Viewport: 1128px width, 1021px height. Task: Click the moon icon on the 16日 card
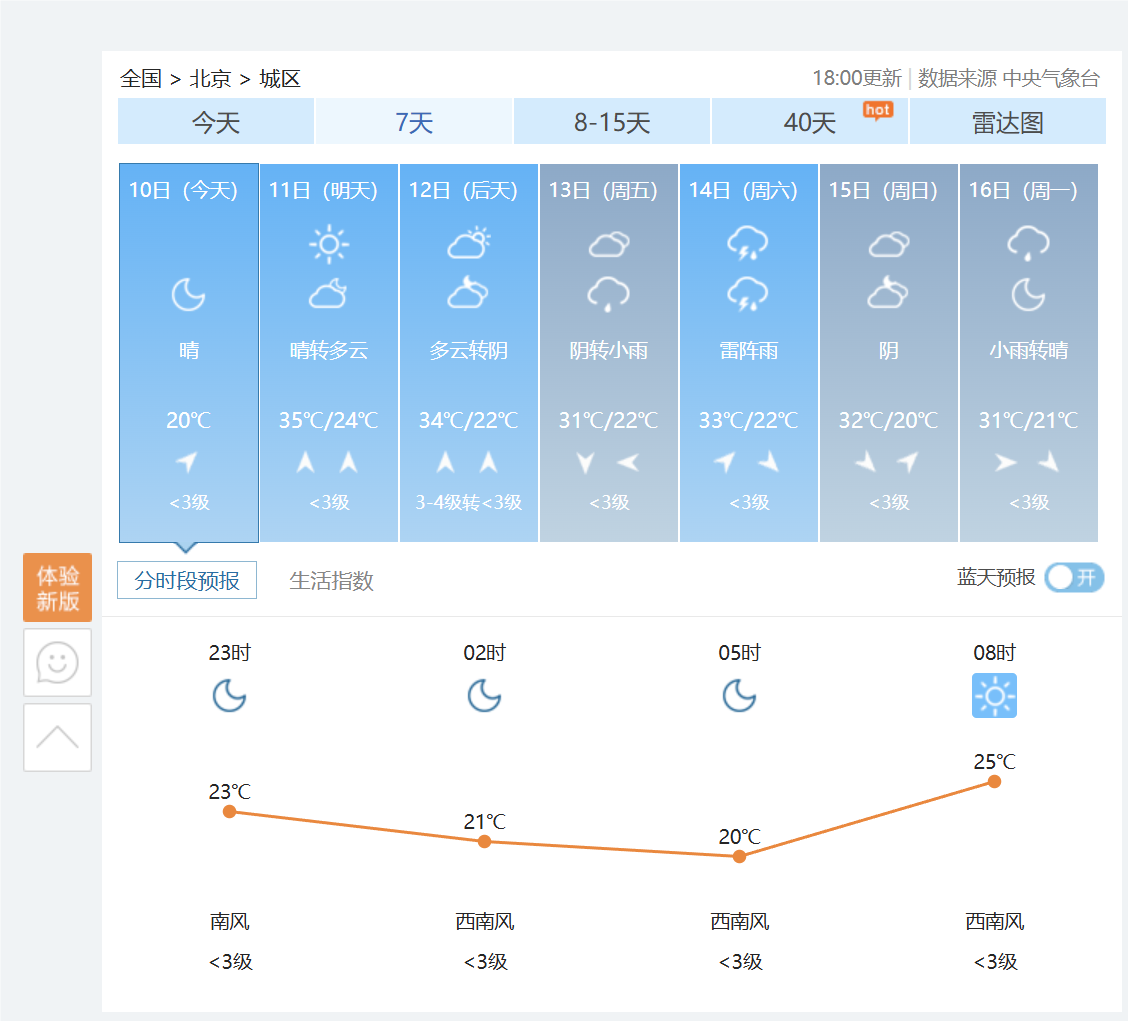(x=1028, y=294)
